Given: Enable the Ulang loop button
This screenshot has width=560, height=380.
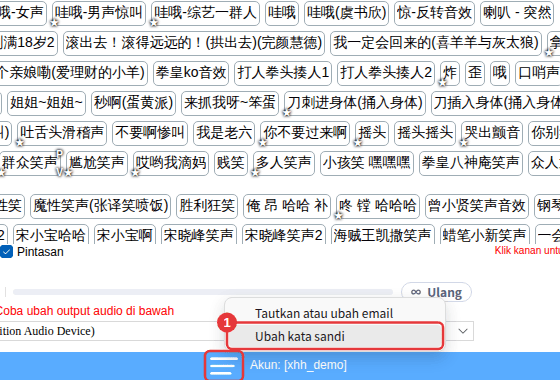Looking at the screenshot, I should coord(436,292).
